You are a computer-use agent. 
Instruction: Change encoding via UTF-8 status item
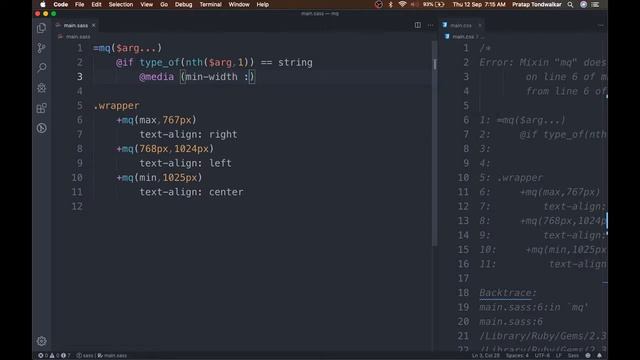pos(542,356)
